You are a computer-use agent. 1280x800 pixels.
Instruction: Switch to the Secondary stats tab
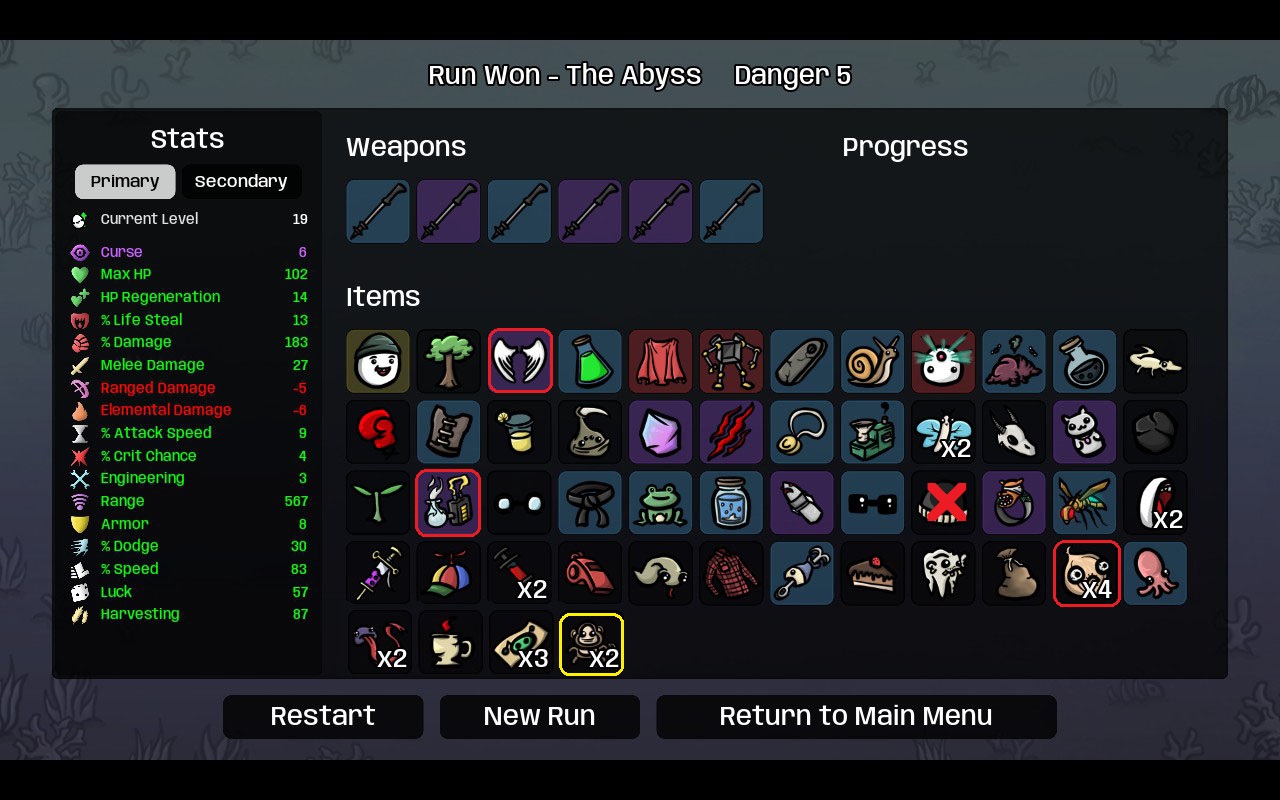point(241,181)
